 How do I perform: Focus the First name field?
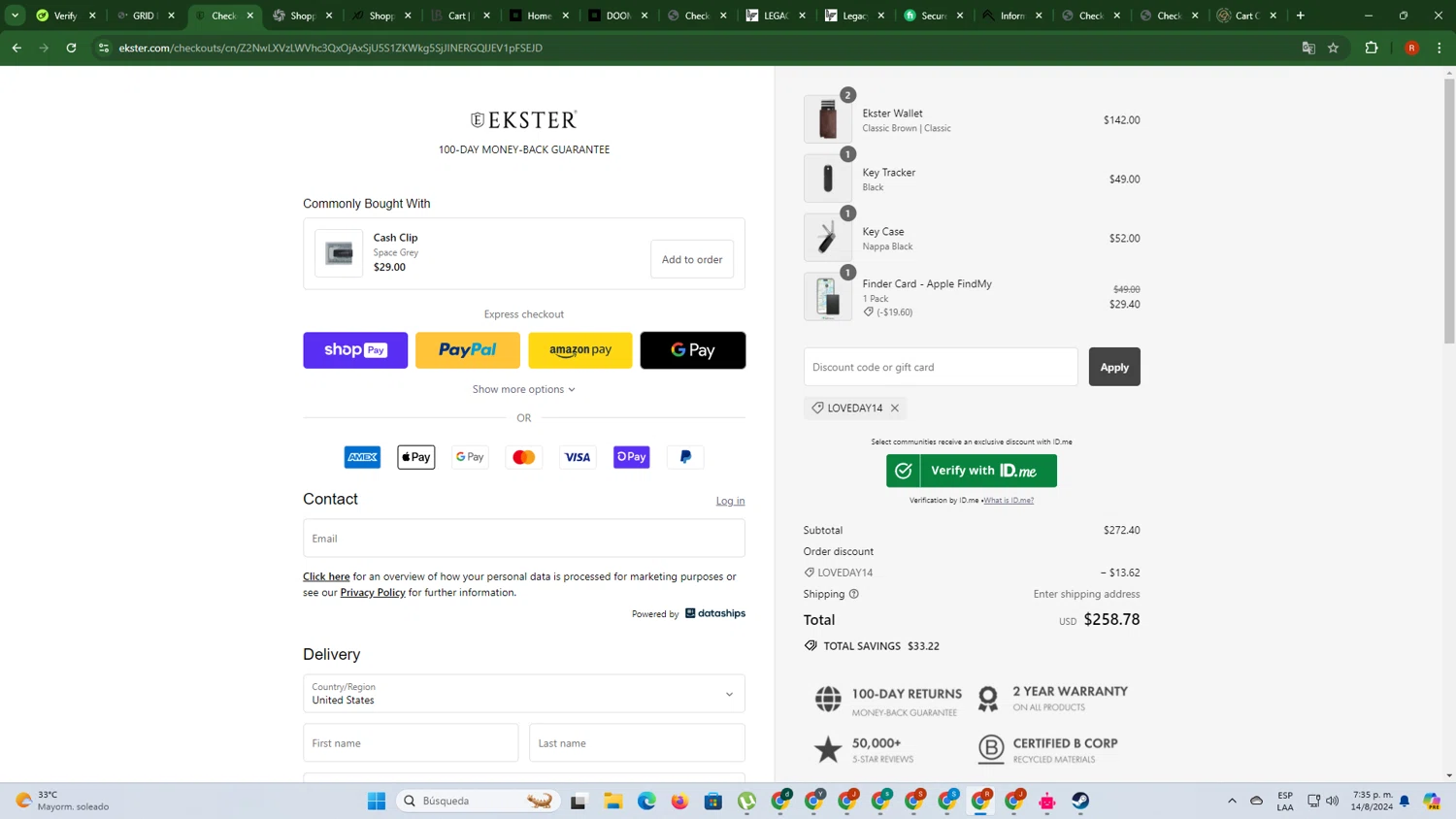tap(411, 743)
